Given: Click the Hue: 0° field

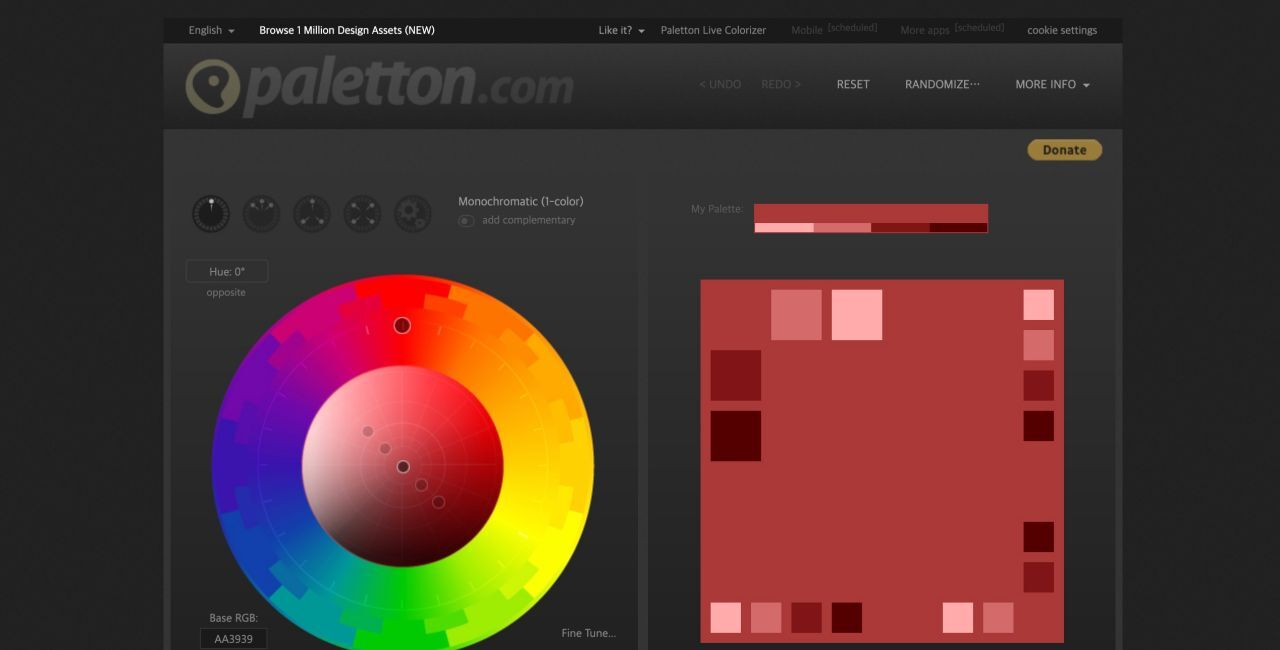Looking at the screenshot, I should 227,271.
